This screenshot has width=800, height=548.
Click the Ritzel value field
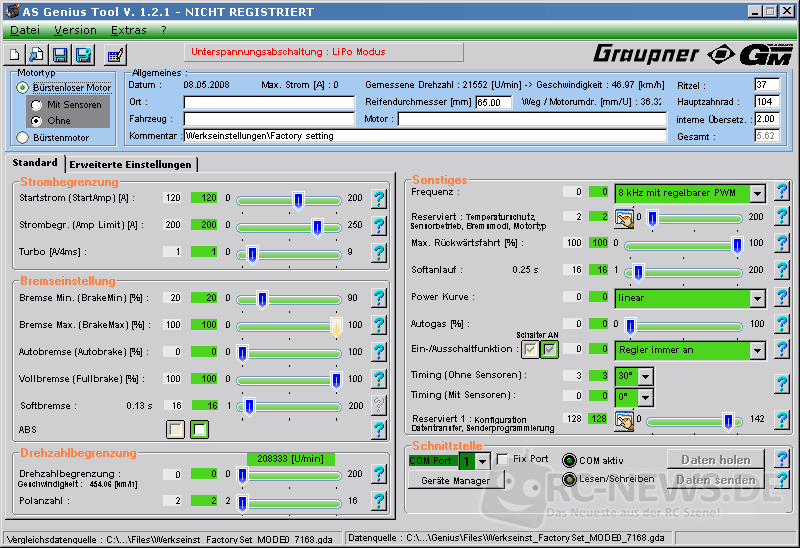tap(767, 85)
